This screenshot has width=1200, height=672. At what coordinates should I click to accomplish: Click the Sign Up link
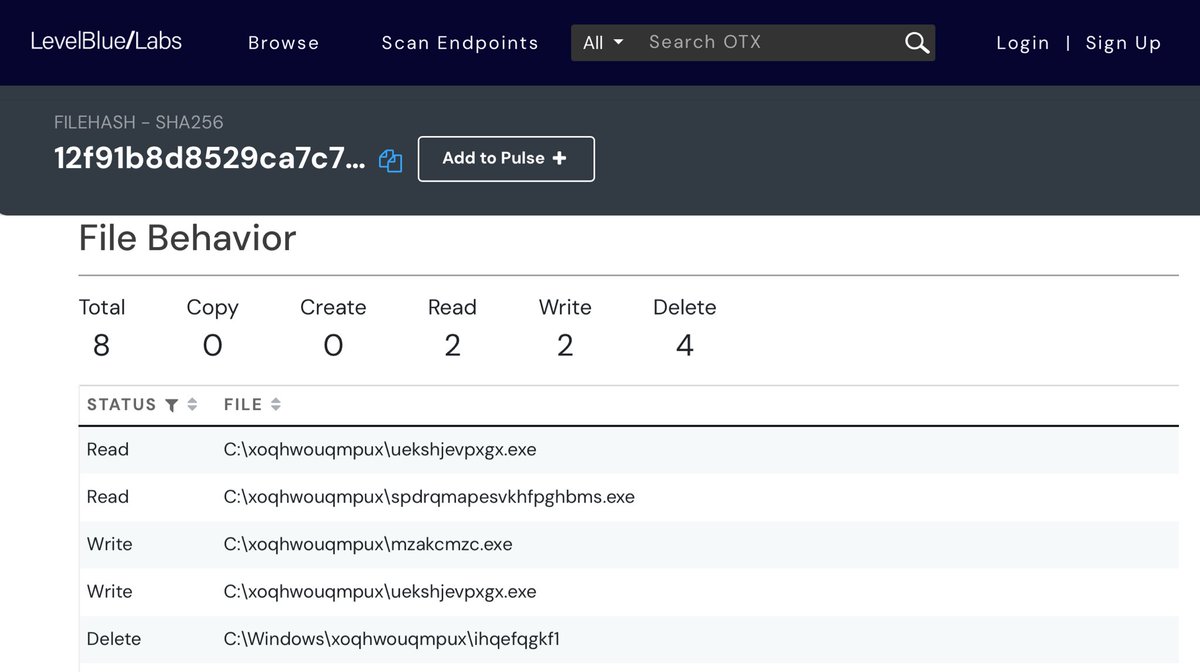click(1123, 43)
